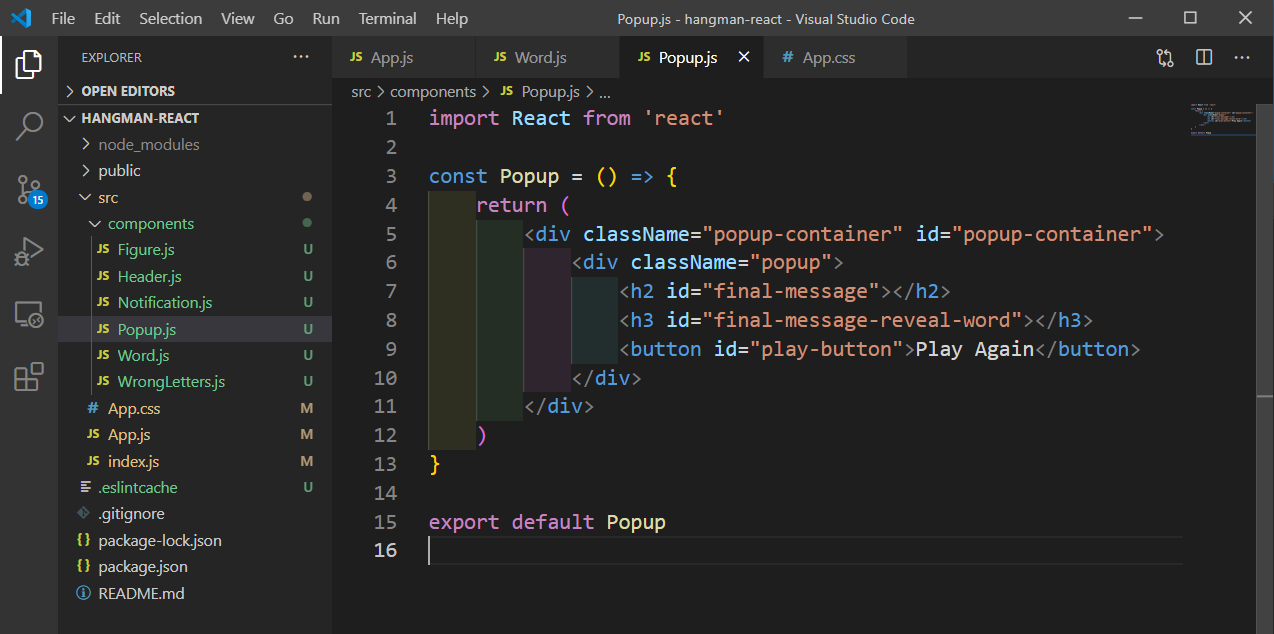The image size is (1274, 634).
Task: Click the code minimap preview
Action: click(1222, 118)
